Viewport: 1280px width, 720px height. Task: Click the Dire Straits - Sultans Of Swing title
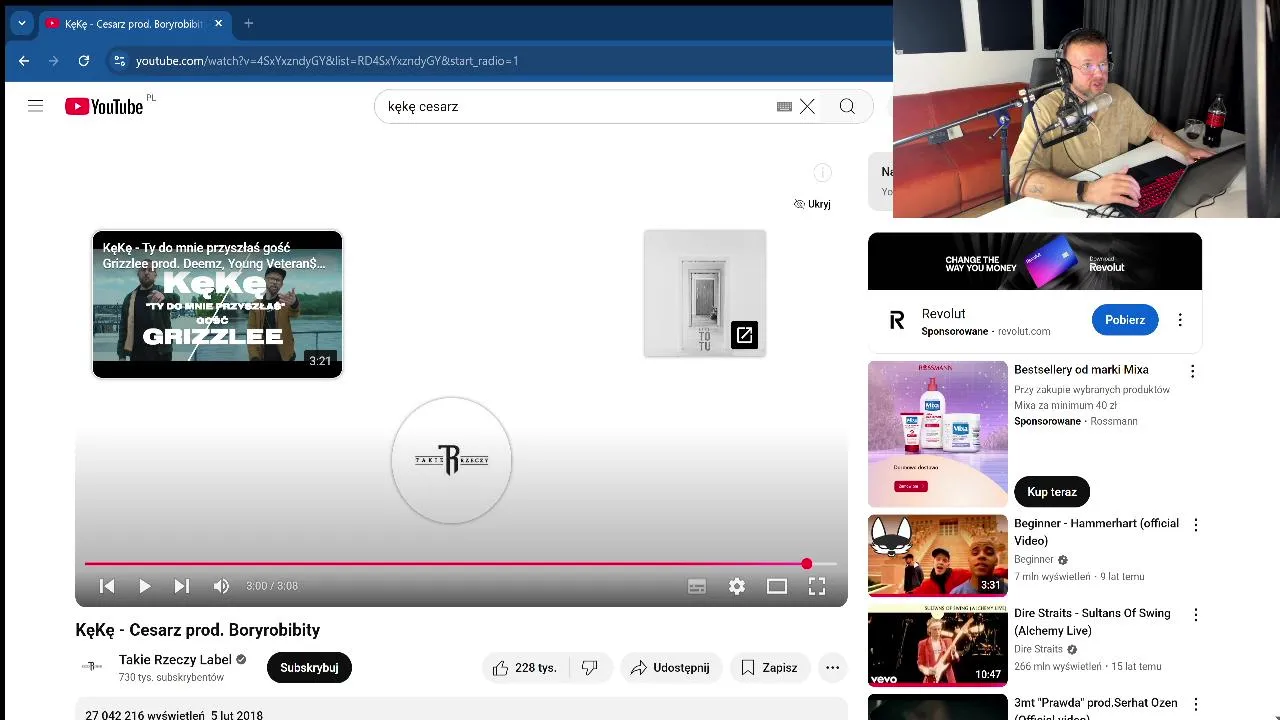[x=1092, y=622]
